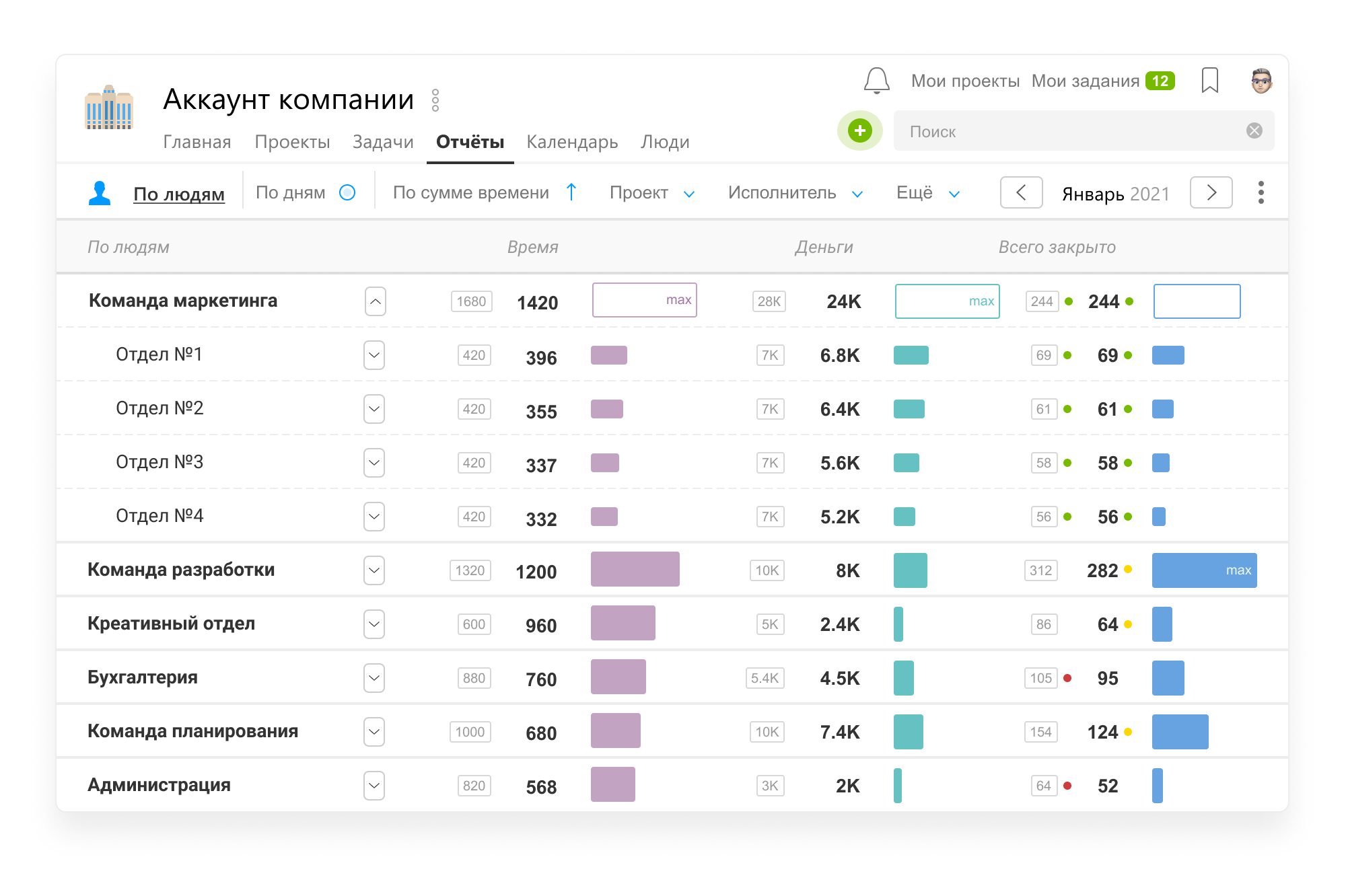Open the vertical dots menu near Январь 2021
1346x896 pixels.
point(1261,192)
